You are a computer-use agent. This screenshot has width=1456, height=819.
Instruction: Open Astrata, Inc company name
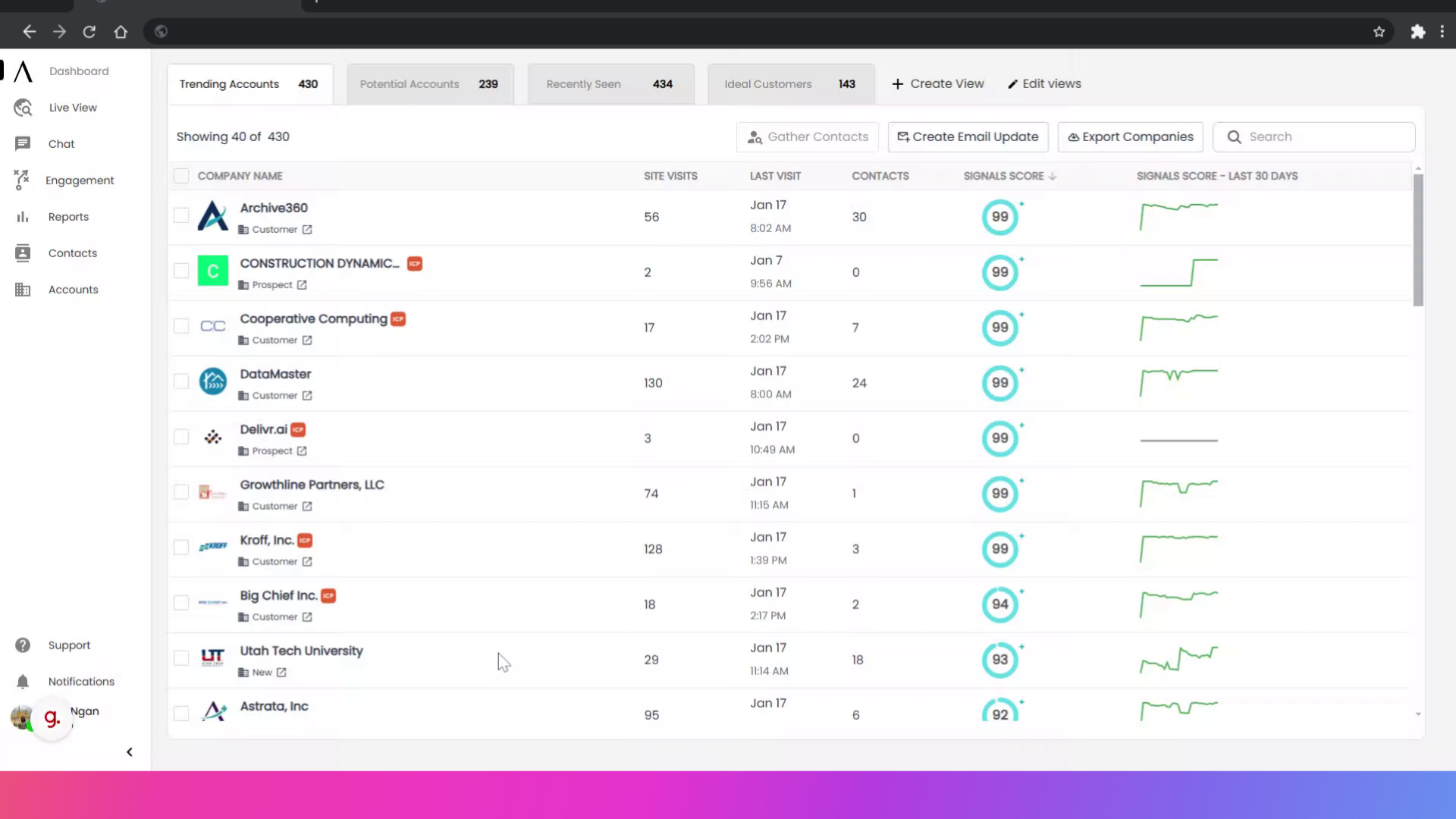coord(274,706)
